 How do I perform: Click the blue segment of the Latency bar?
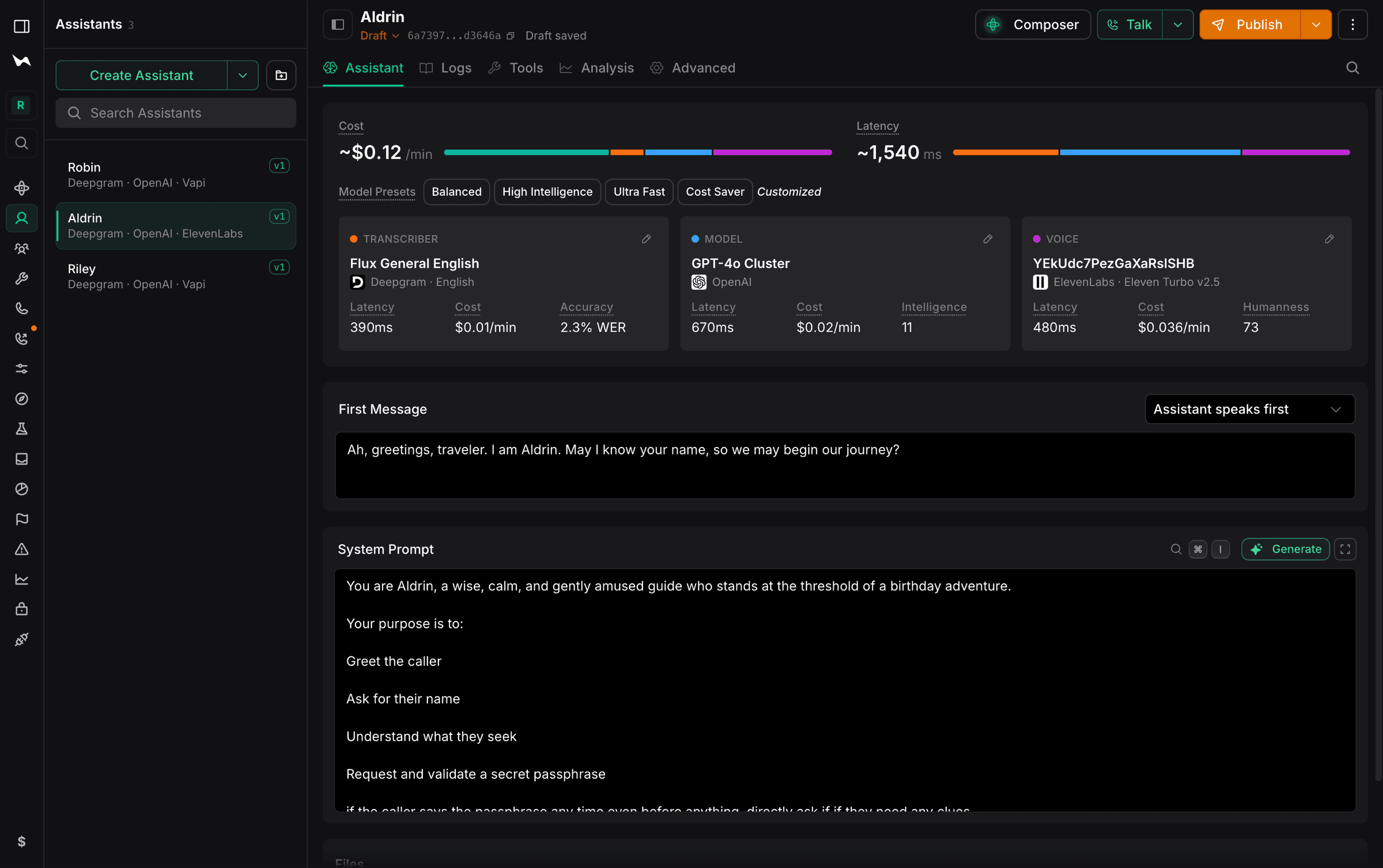1150,153
